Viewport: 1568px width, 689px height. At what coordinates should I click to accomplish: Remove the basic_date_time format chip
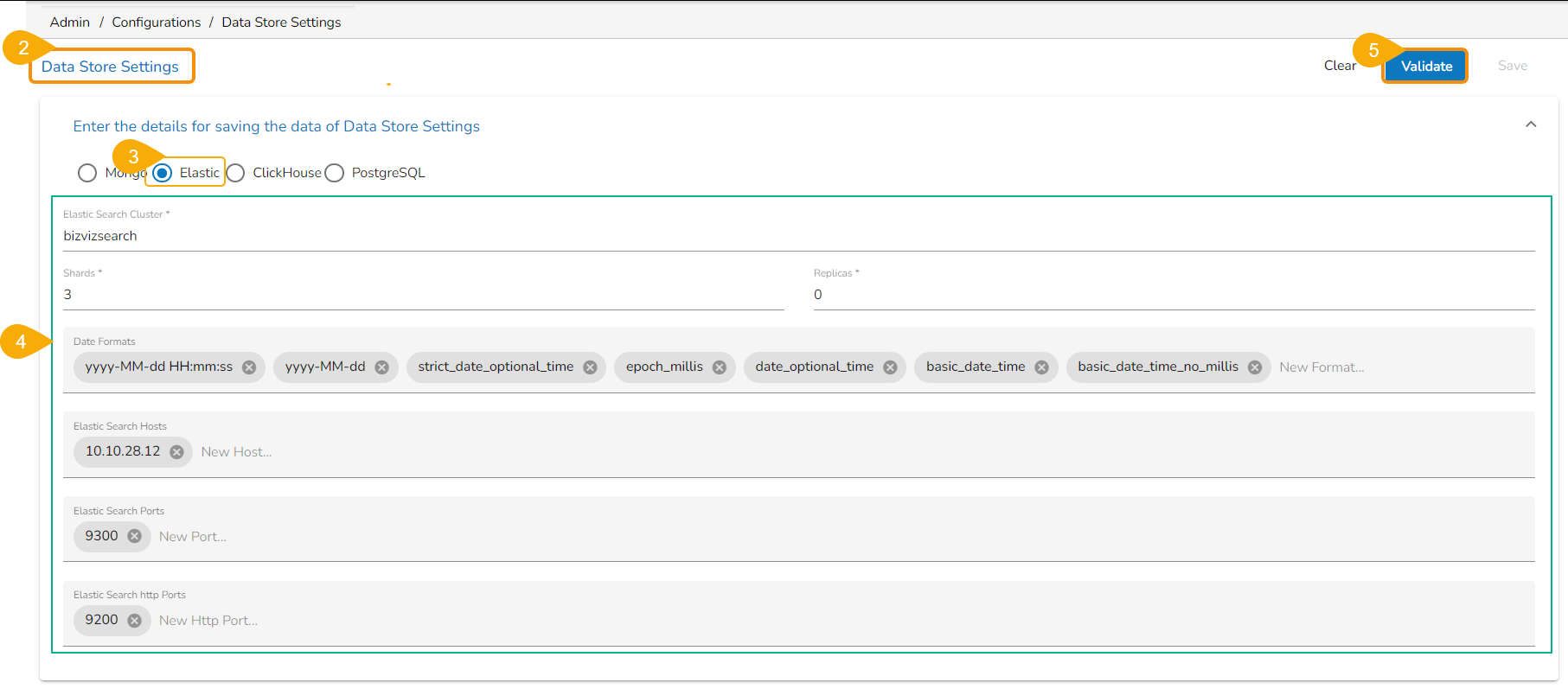click(1041, 367)
